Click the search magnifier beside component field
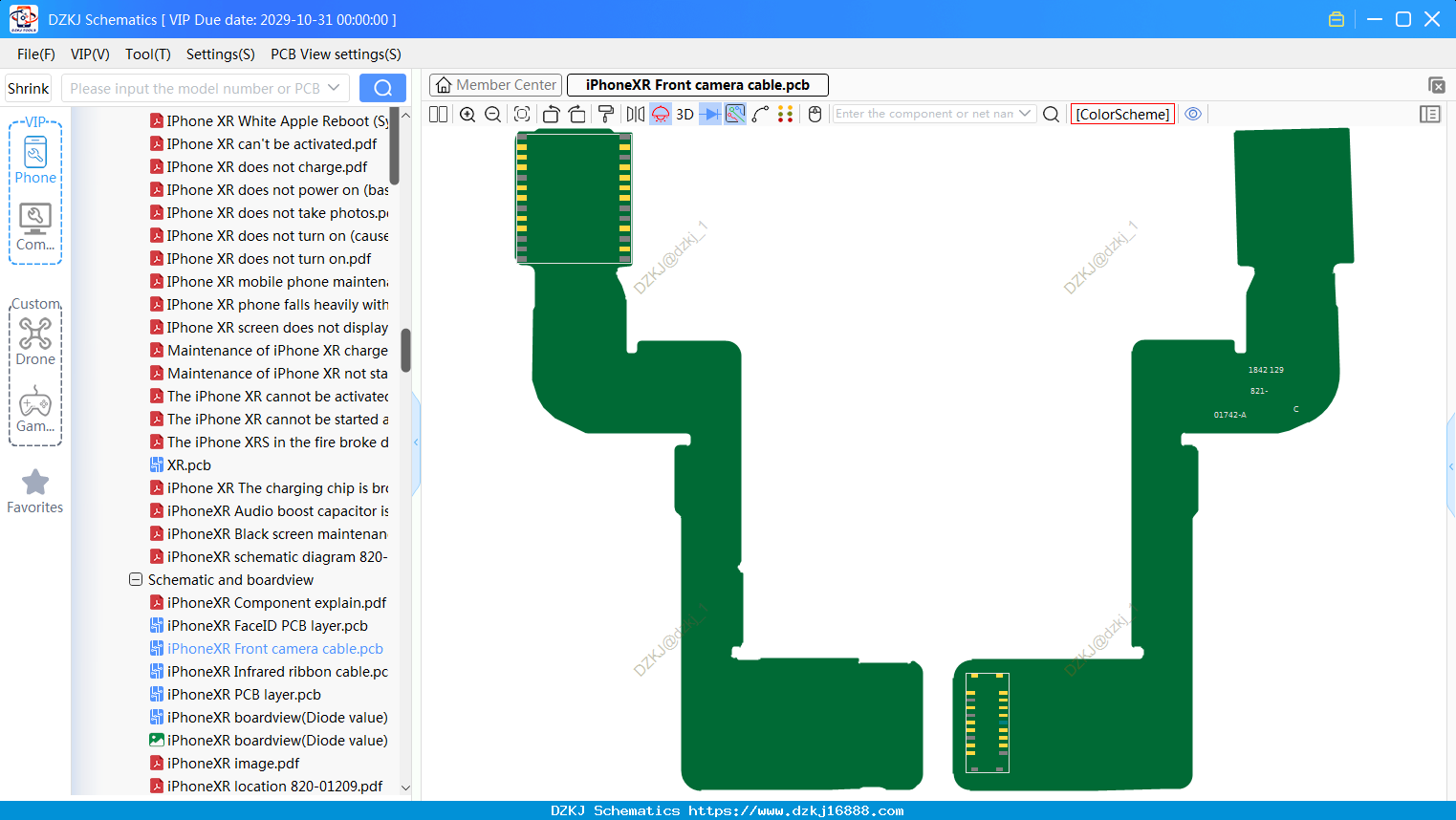Viewport: 1456px width, 820px height. [x=1051, y=114]
